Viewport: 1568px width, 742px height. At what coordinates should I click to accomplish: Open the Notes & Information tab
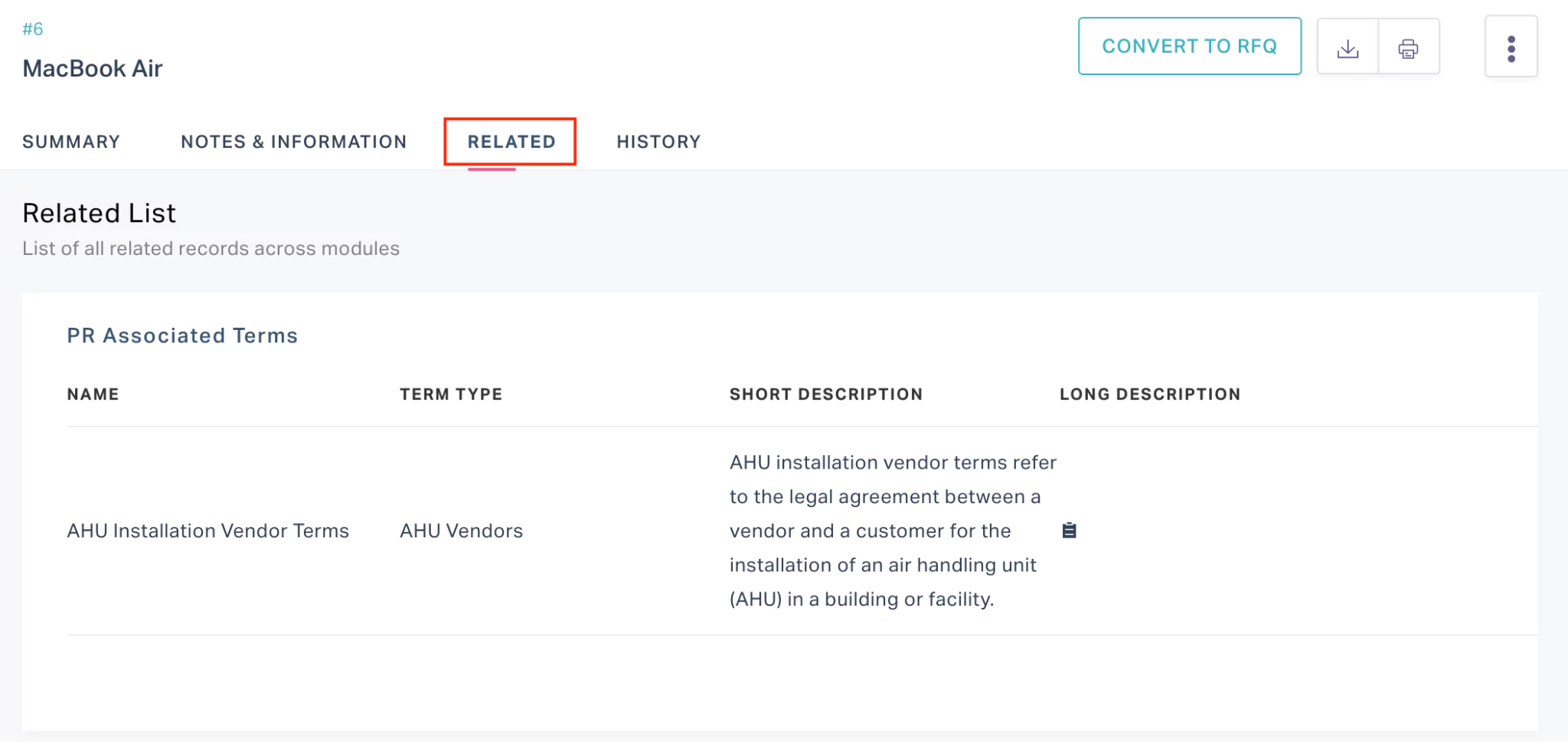click(x=294, y=142)
